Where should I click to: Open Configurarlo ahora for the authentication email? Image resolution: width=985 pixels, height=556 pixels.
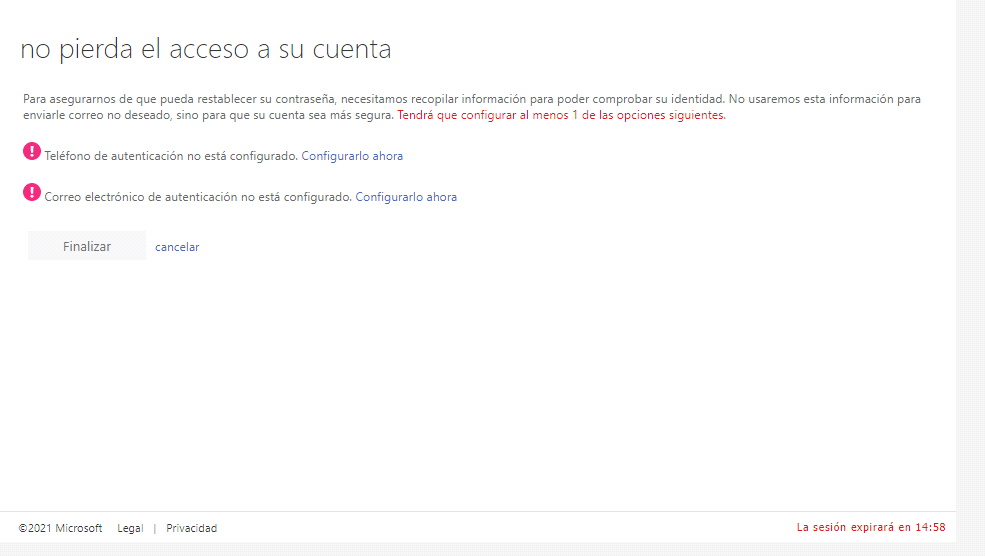click(406, 197)
